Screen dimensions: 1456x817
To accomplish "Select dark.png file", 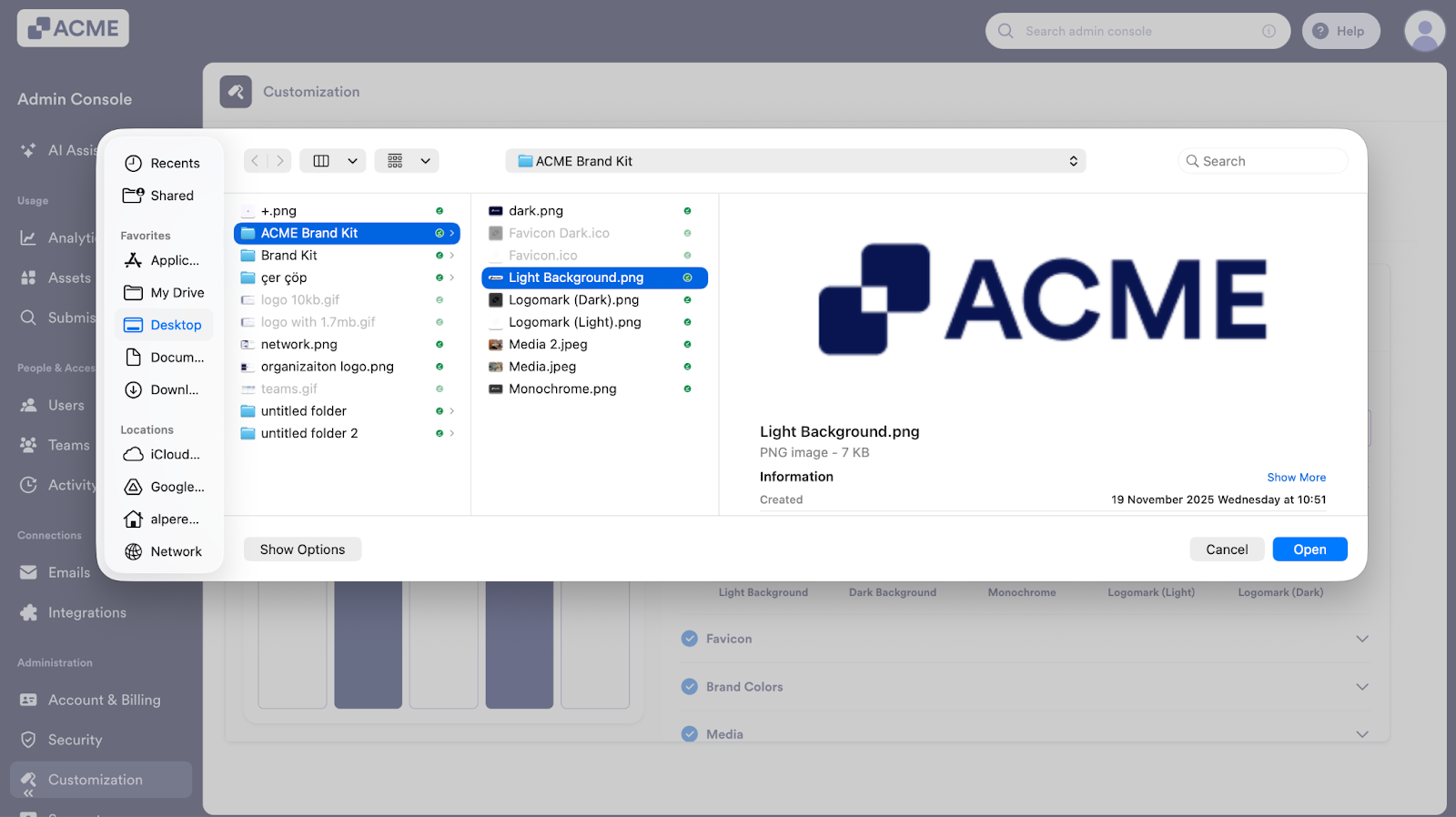I will click(x=594, y=211).
